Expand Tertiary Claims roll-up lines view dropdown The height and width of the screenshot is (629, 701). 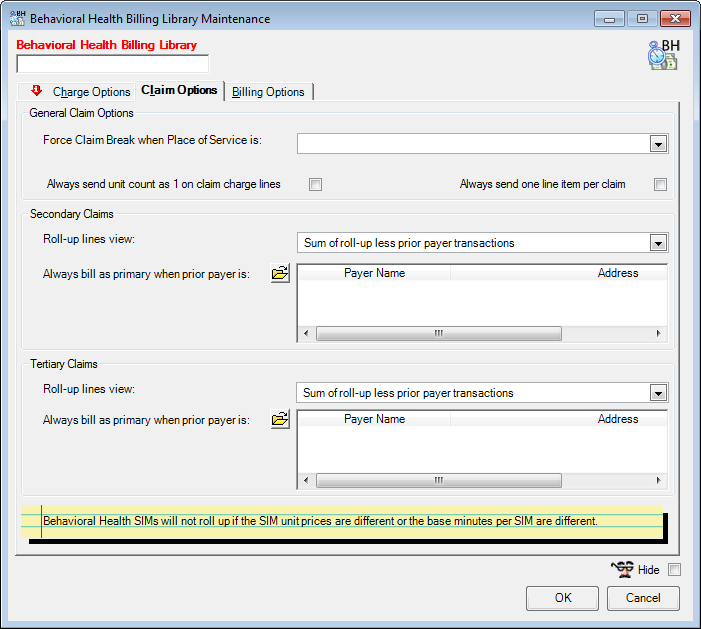pyautogui.click(x=658, y=393)
